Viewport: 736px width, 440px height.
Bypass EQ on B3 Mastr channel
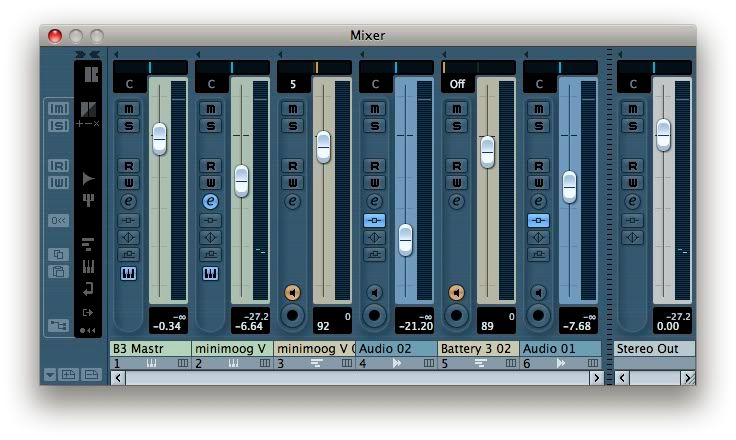pyautogui.click(x=129, y=238)
